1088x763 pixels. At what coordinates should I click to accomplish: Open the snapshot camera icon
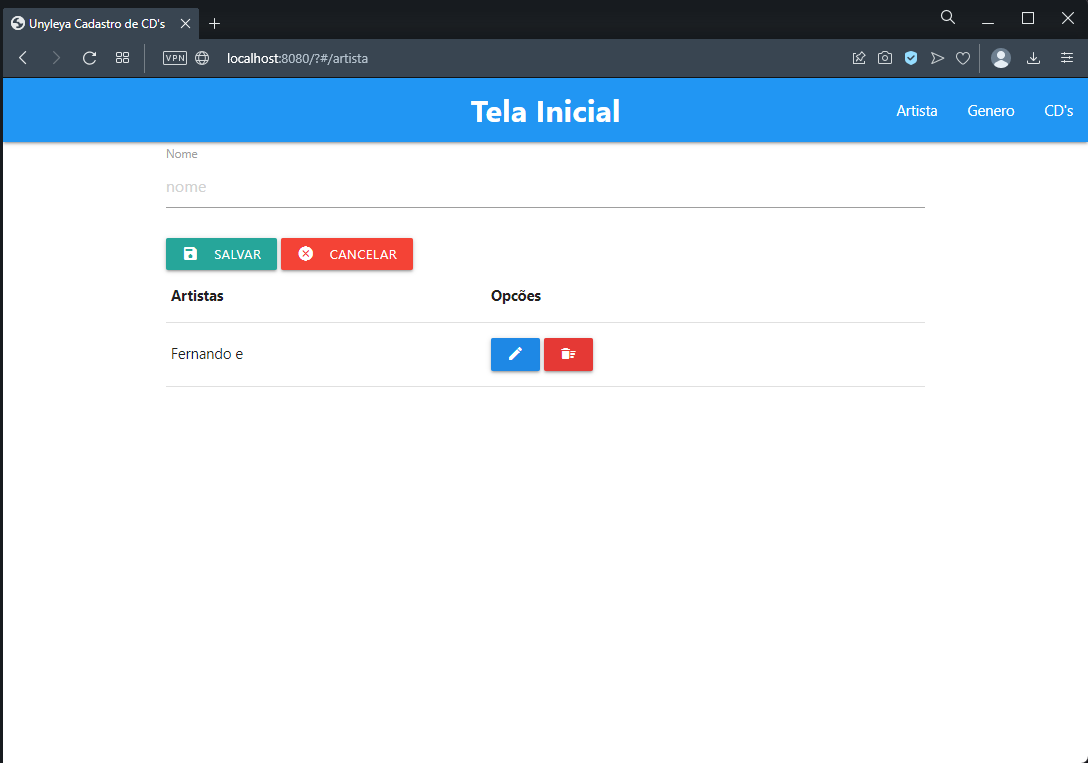pyautogui.click(x=885, y=59)
